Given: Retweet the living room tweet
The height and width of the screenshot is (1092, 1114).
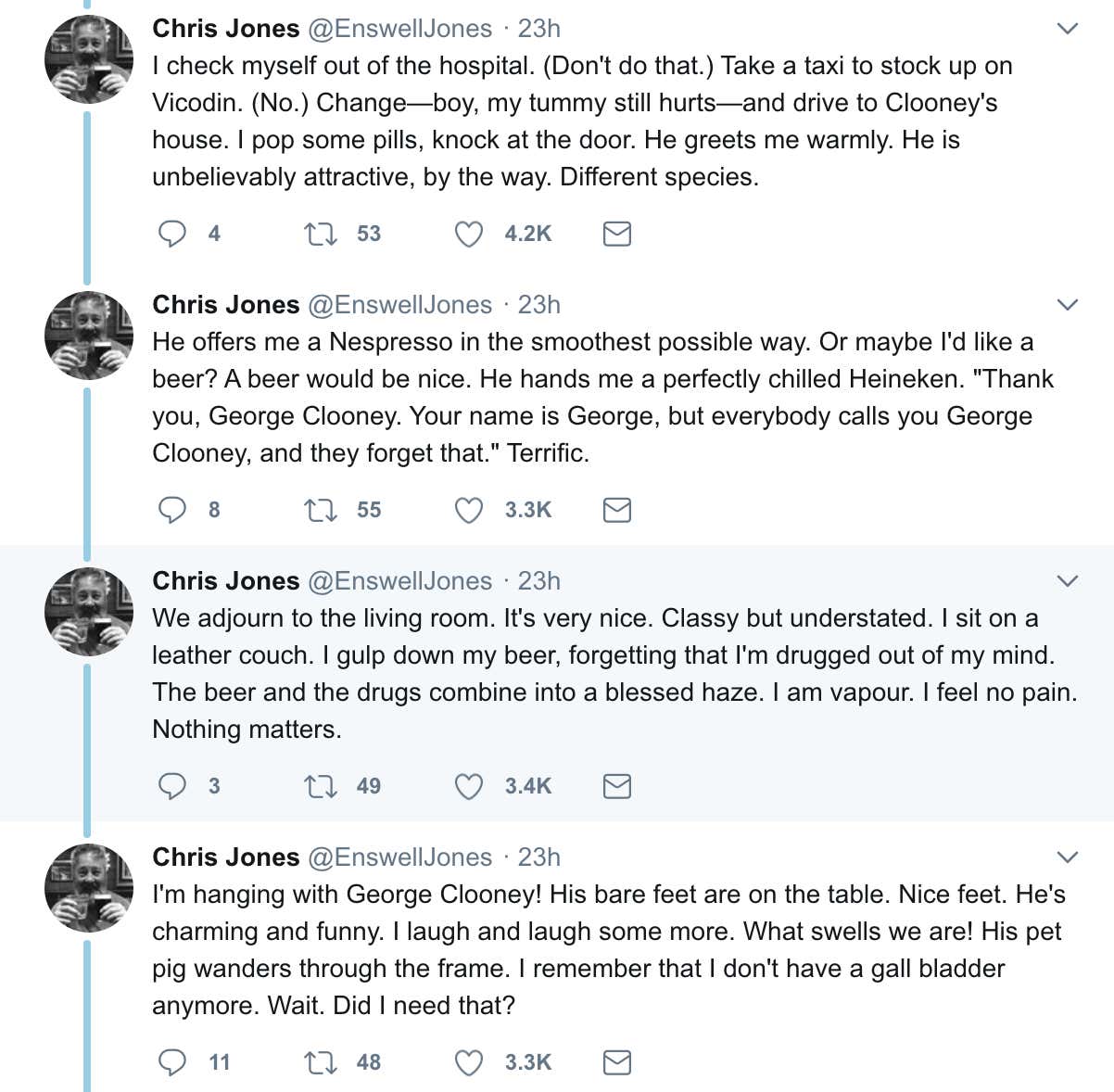Looking at the screenshot, I should point(321,786).
